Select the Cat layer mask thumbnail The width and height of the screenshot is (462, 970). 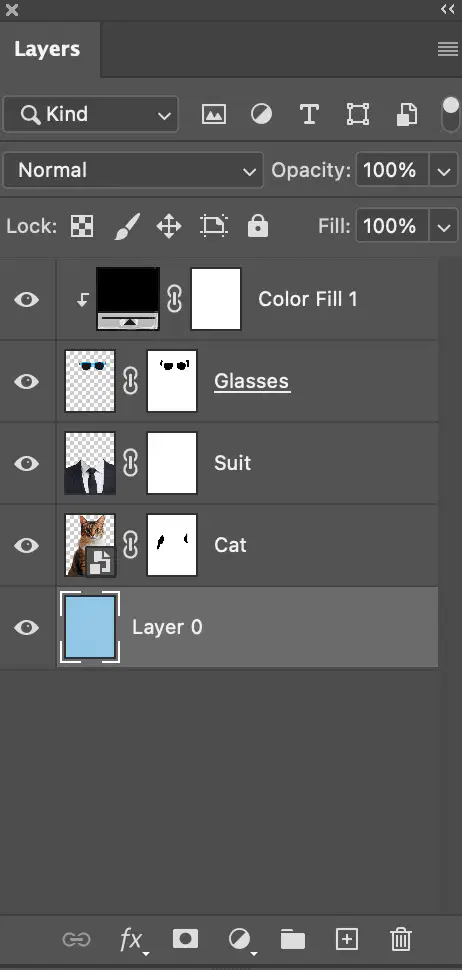[x=172, y=545]
